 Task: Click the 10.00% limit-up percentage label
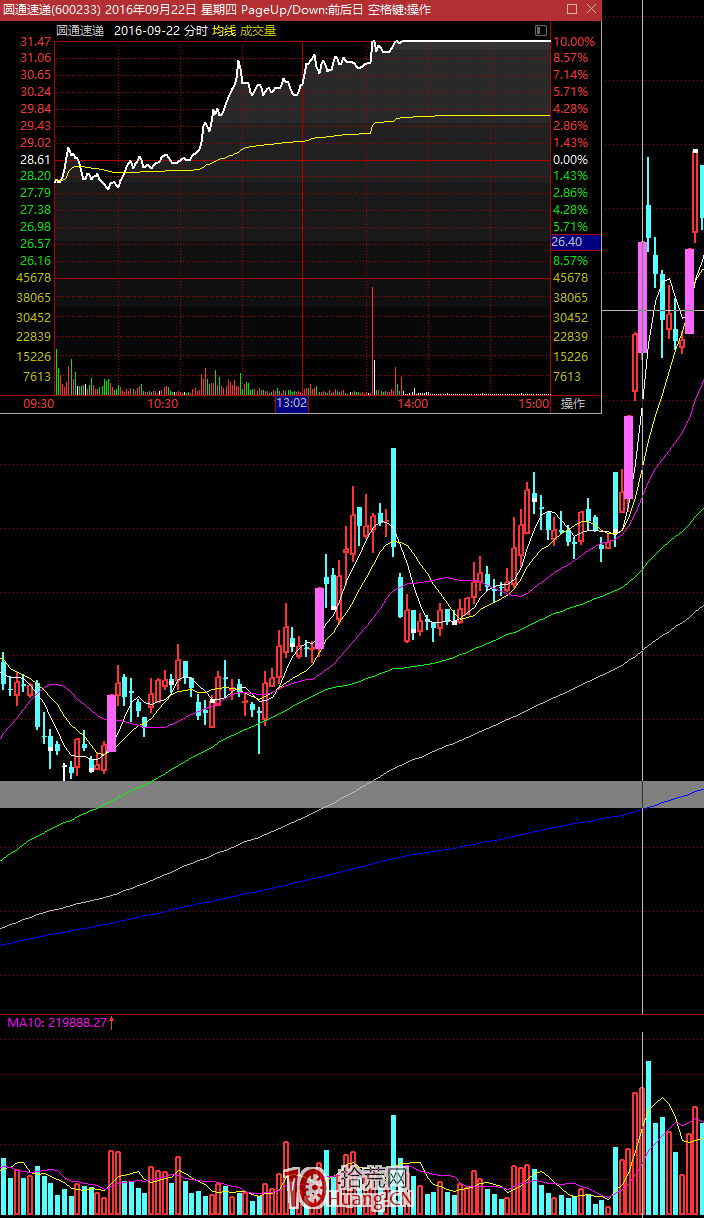[x=574, y=42]
